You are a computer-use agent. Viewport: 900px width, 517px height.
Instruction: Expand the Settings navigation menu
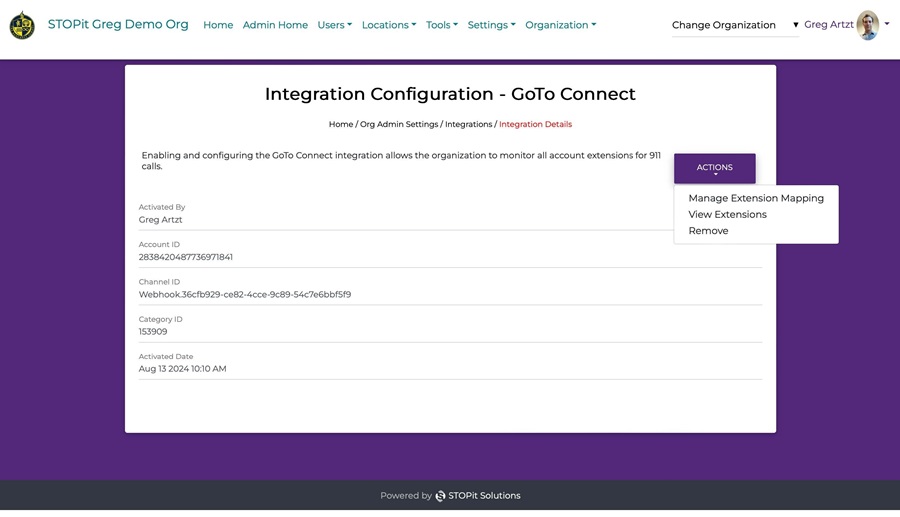pos(491,25)
